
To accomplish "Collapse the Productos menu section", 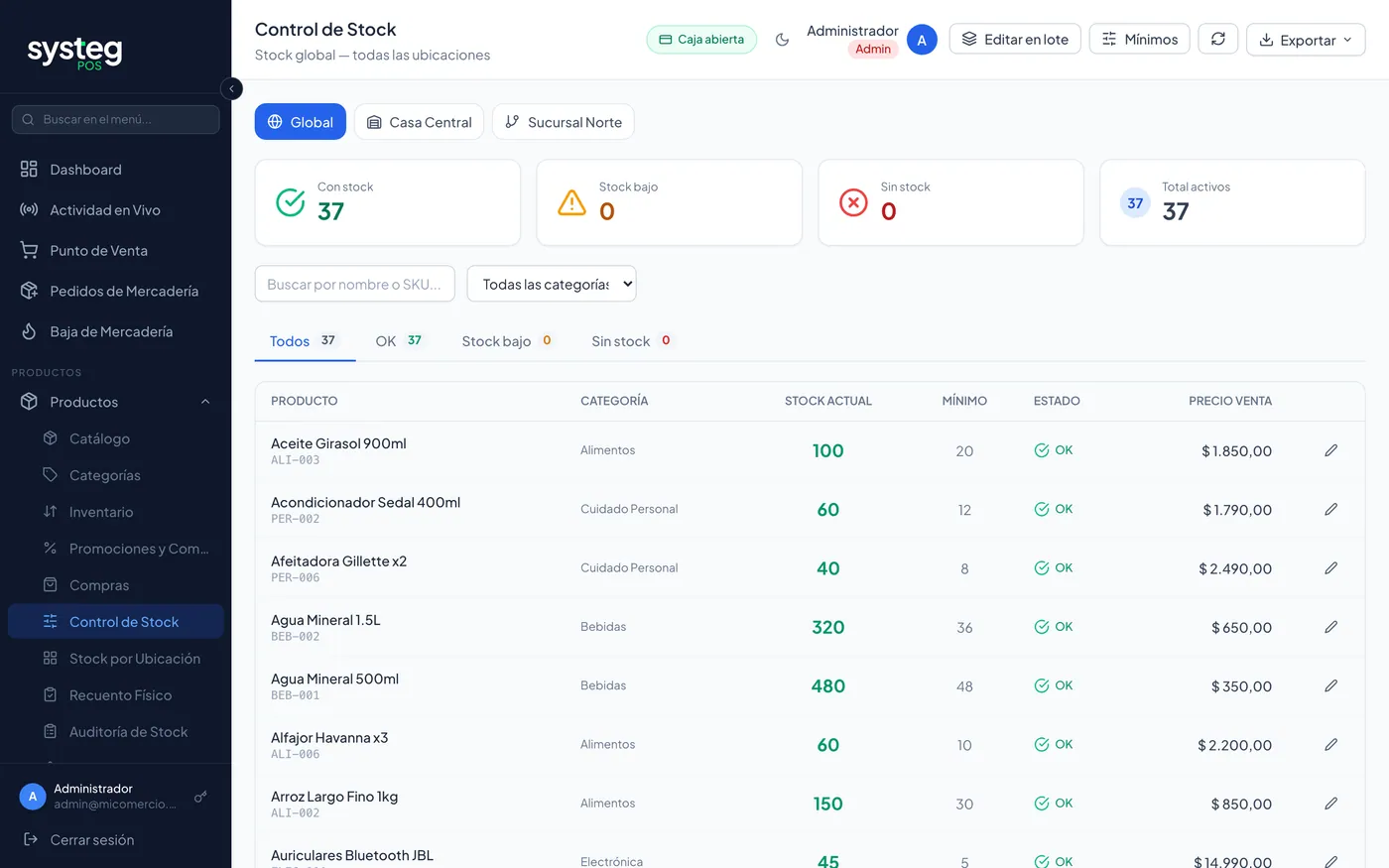I will coord(115,402).
